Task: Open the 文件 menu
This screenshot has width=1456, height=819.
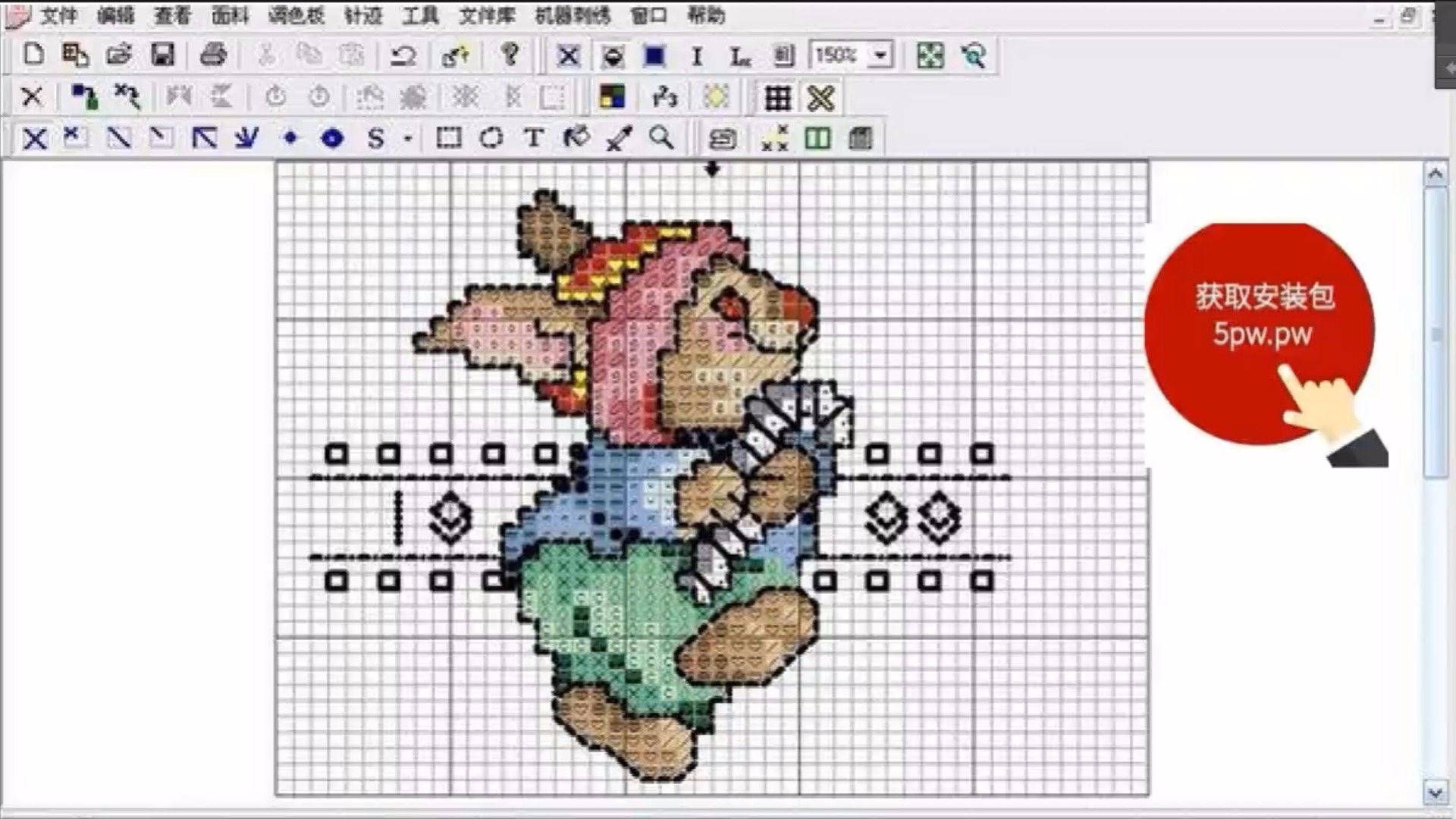Action: pos(58,15)
